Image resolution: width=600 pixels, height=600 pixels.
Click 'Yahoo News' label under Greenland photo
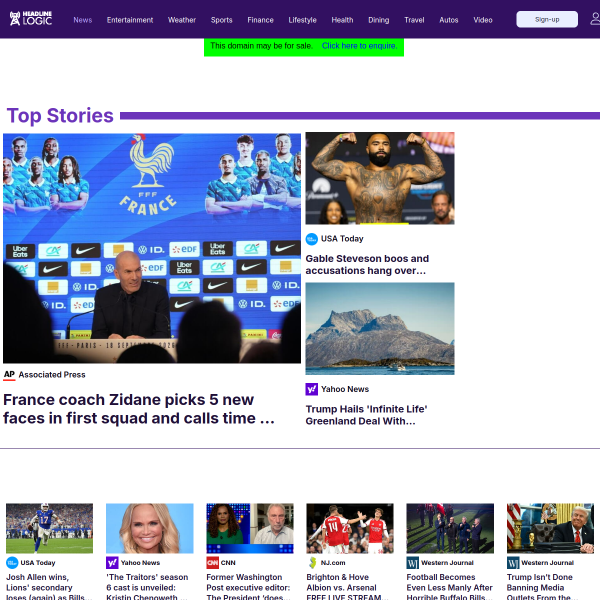[x=345, y=389]
